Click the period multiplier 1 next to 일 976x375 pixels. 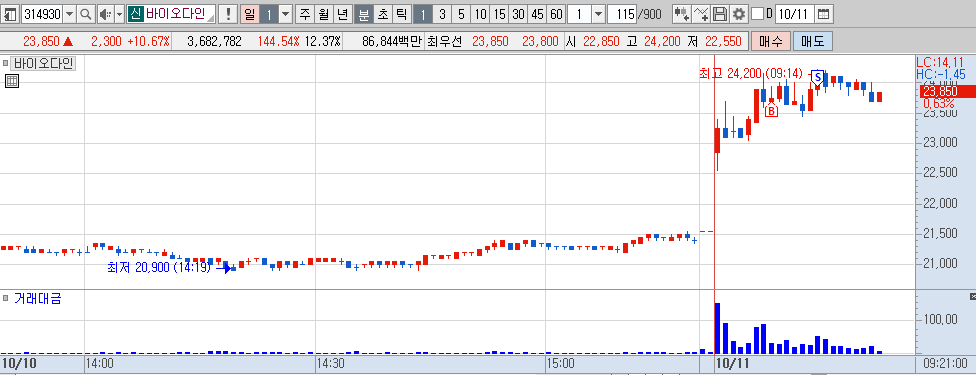click(x=268, y=14)
